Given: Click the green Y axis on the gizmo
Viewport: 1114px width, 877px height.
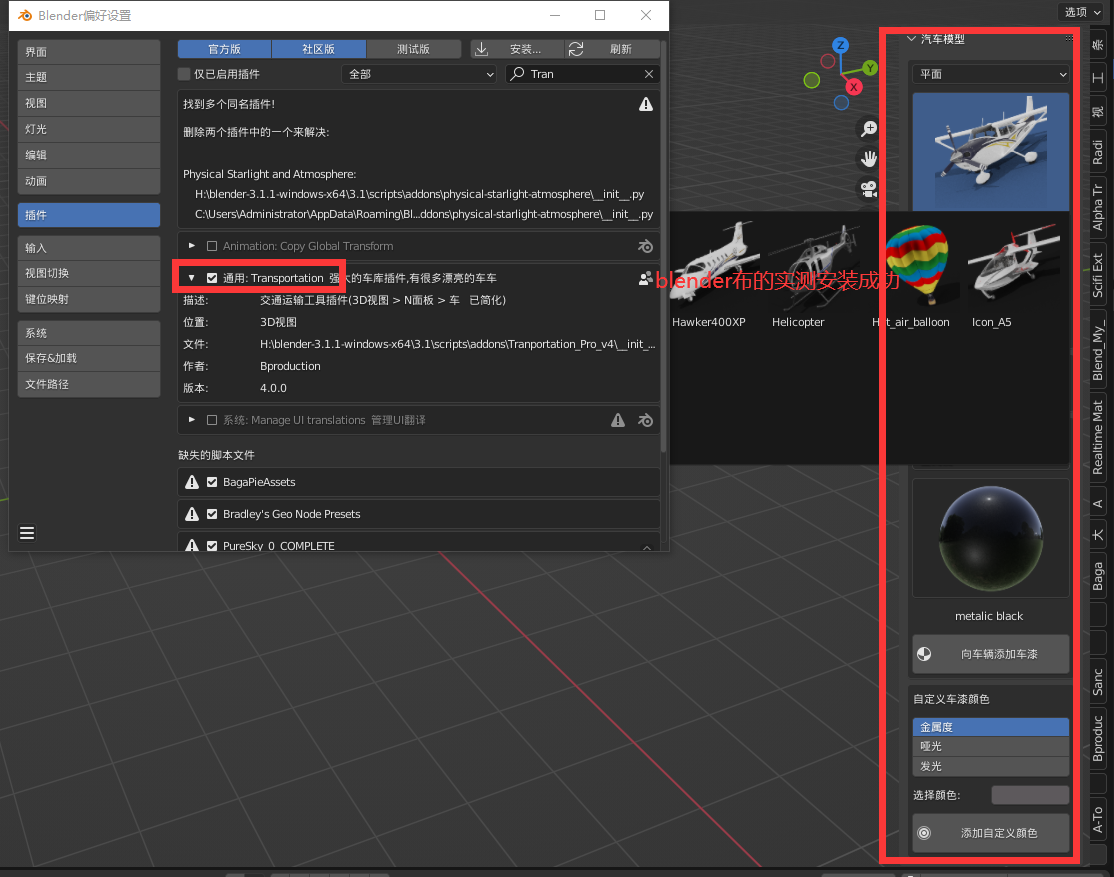Looking at the screenshot, I should pos(870,68).
